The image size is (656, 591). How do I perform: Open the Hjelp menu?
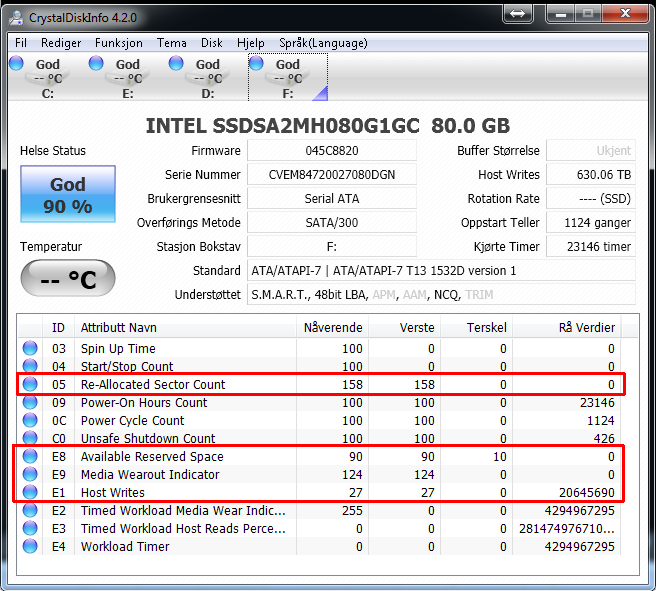coord(251,43)
